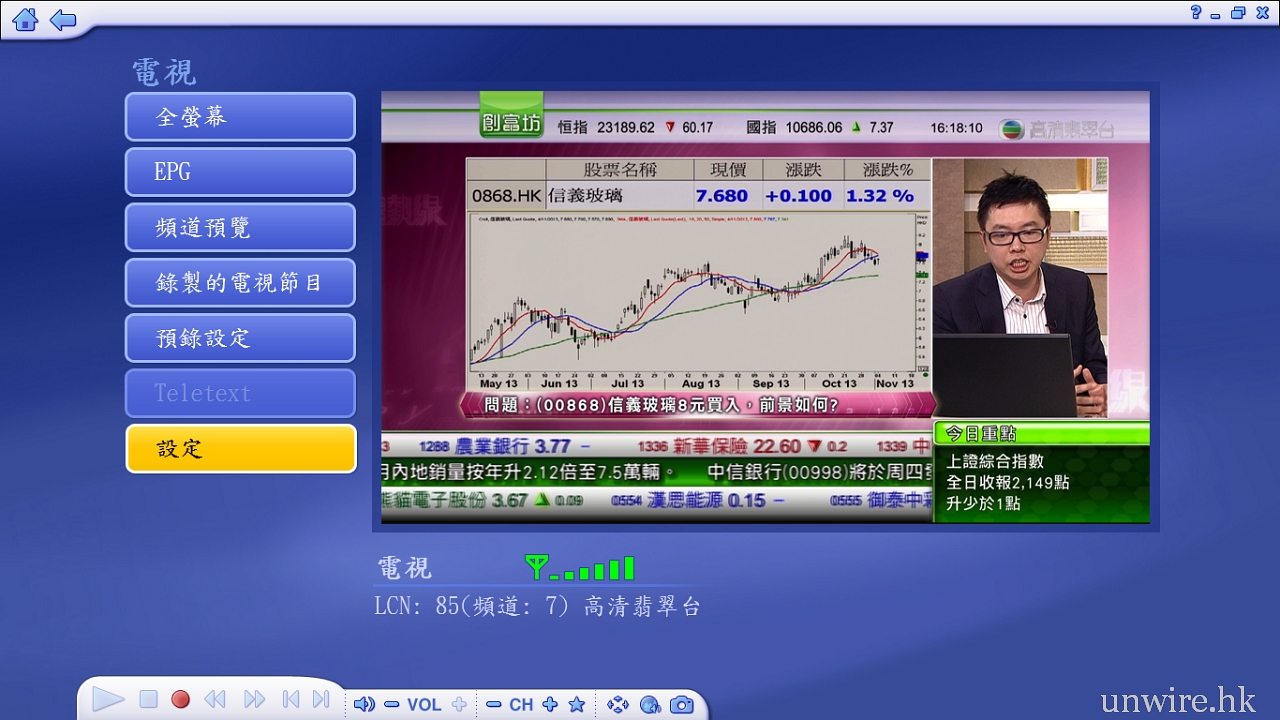1280x720 pixels.
Task: Switch to the next channel with CH plus
Action: tap(549, 705)
